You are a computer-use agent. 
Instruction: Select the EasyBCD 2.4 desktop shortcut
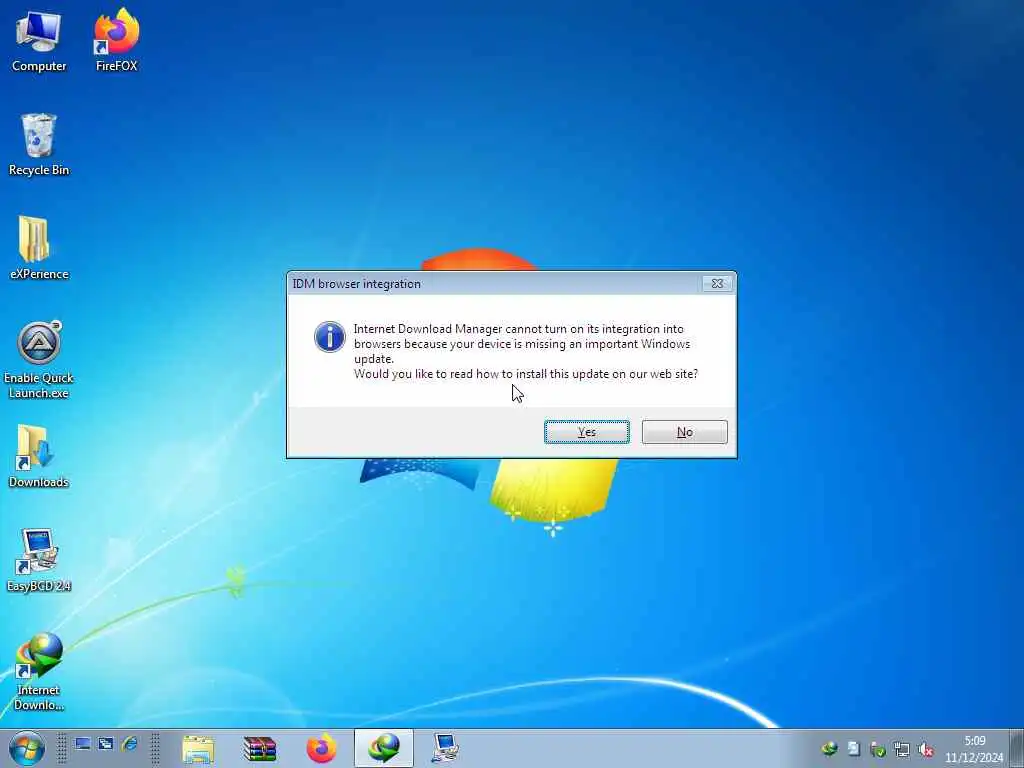[39, 560]
